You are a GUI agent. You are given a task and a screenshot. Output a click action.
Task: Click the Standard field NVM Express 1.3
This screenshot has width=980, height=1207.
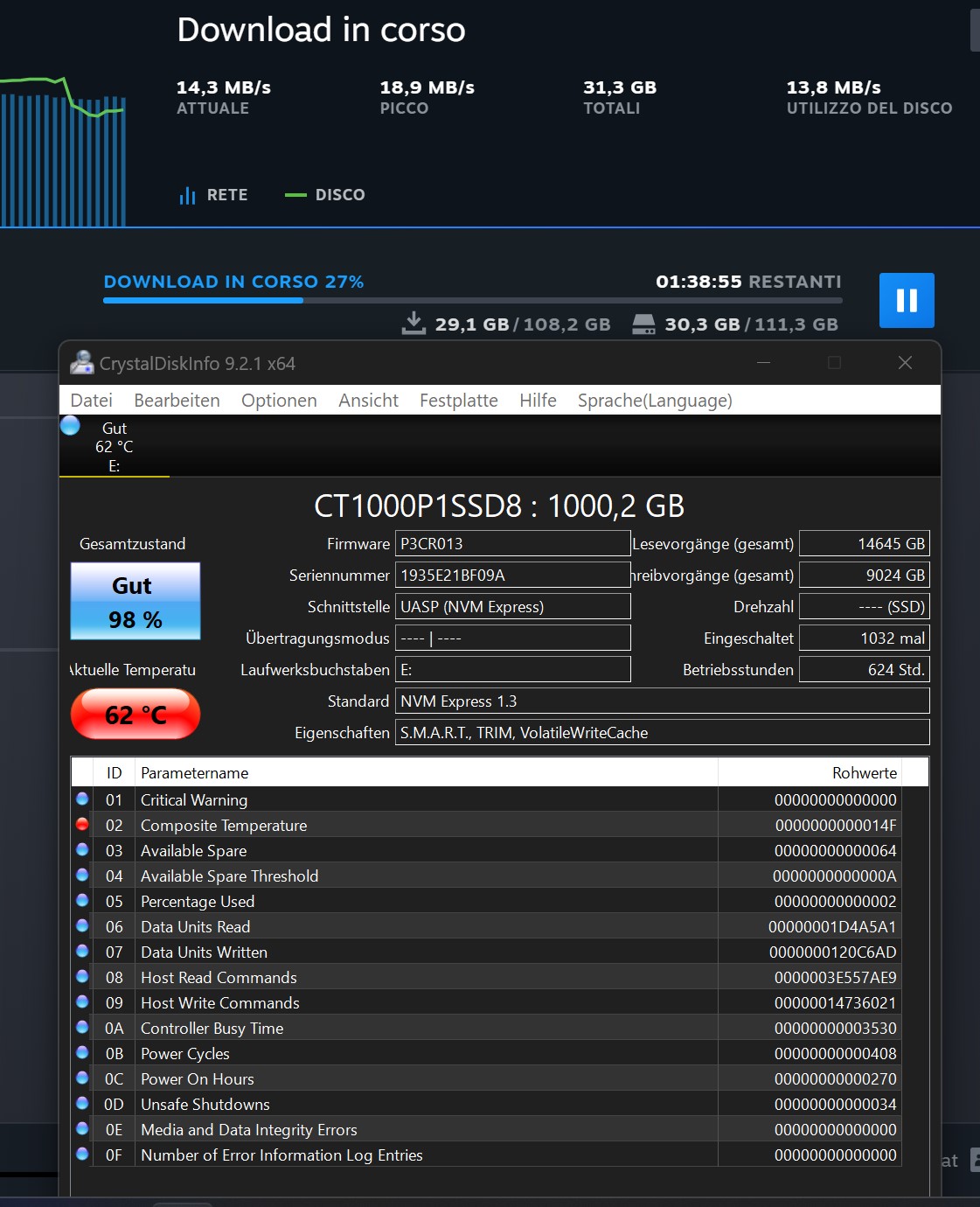[662, 701]
